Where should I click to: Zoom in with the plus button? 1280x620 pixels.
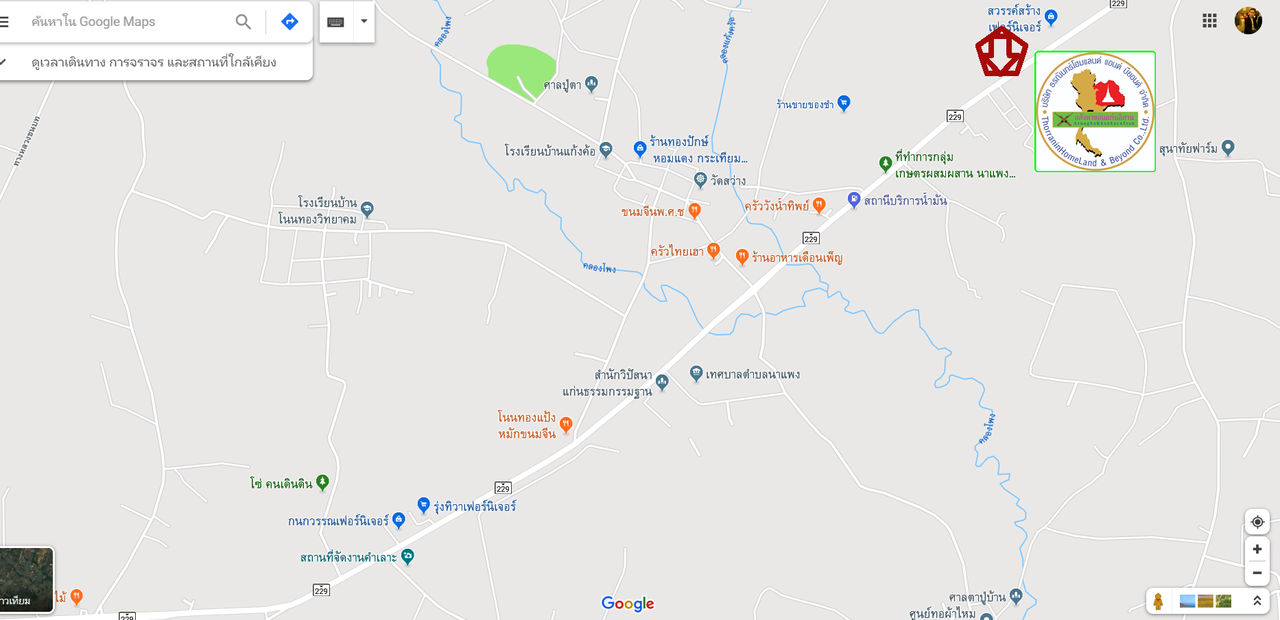(x=1257, y=549)
